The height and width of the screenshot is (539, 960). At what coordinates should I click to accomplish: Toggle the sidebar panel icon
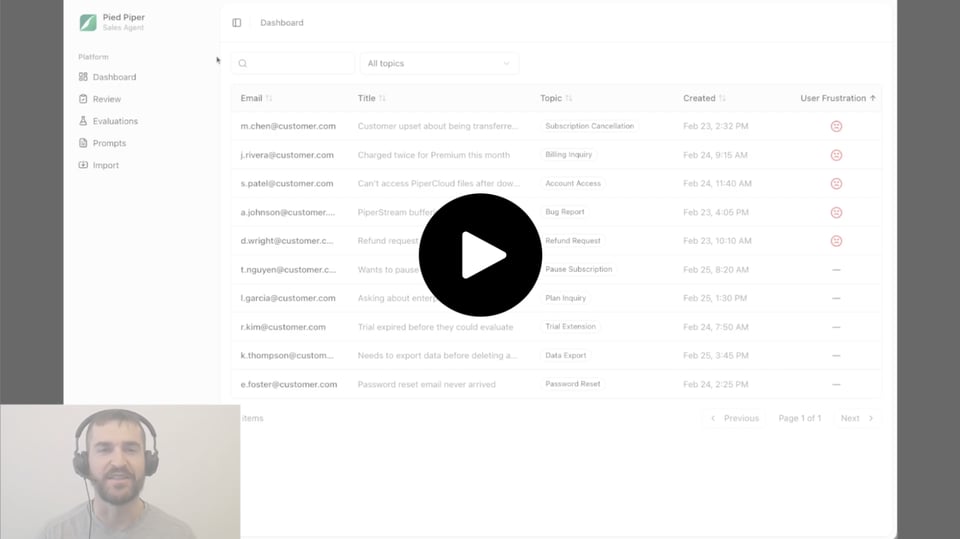pos(237,23)
